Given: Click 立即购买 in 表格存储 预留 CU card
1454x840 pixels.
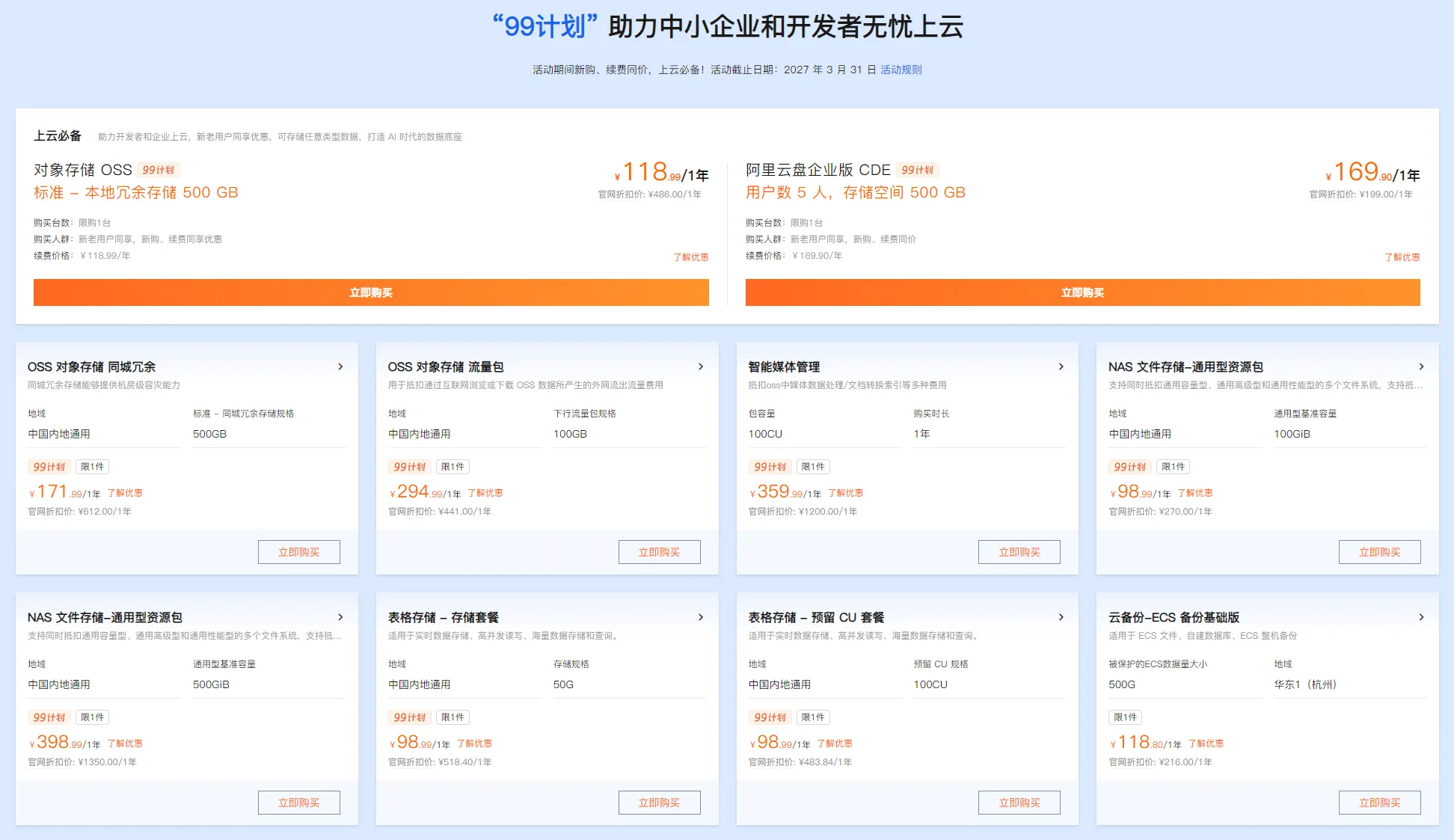Looking at the screenshot, I should click(1019, 803).
